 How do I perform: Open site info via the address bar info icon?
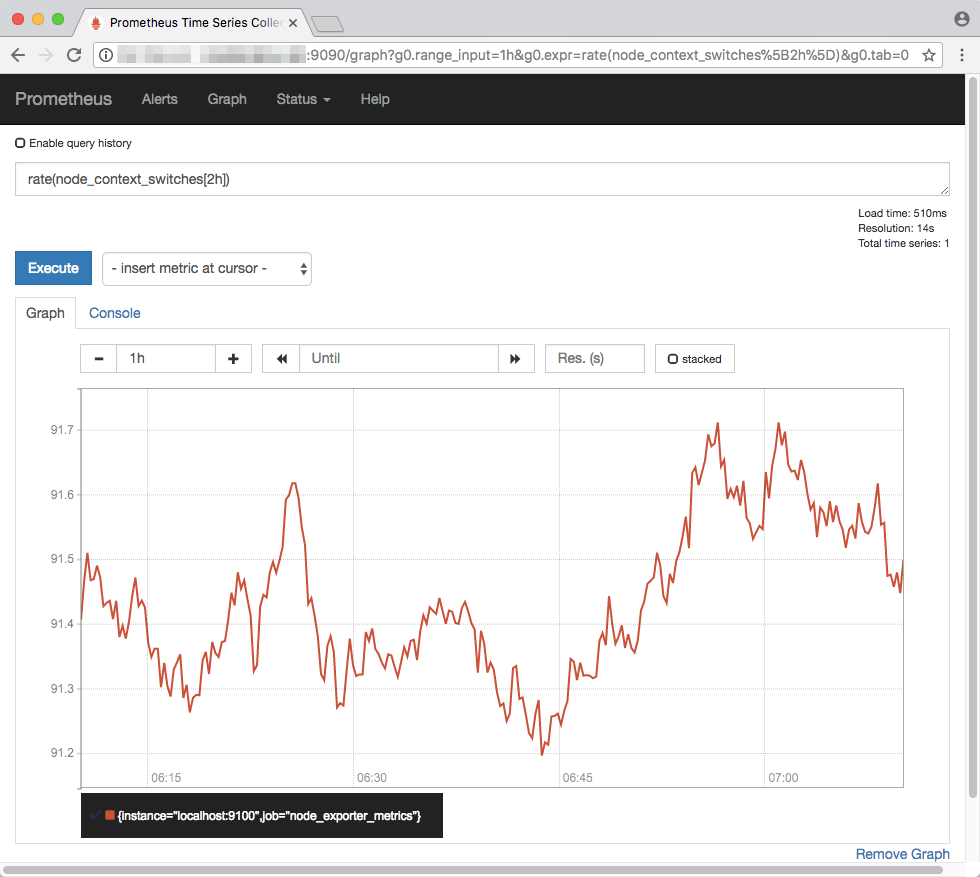coord(106,55)
